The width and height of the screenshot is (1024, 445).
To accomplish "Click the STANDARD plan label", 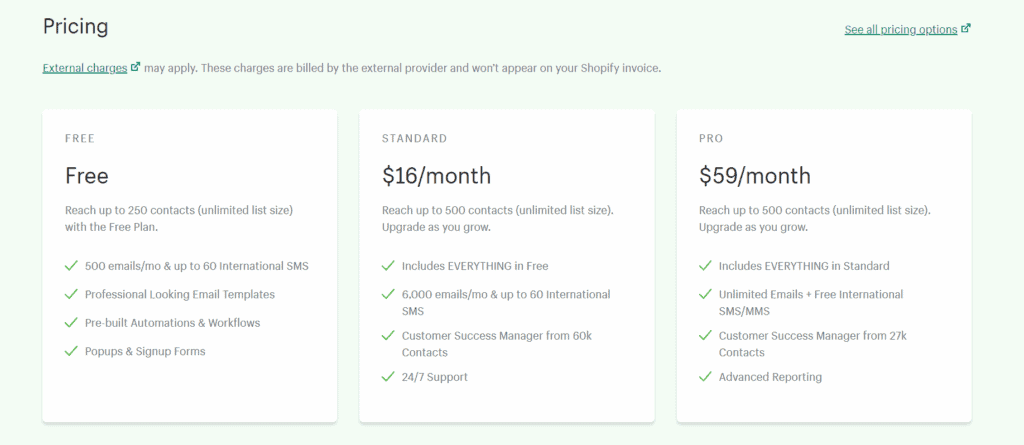I will (415, 139).
